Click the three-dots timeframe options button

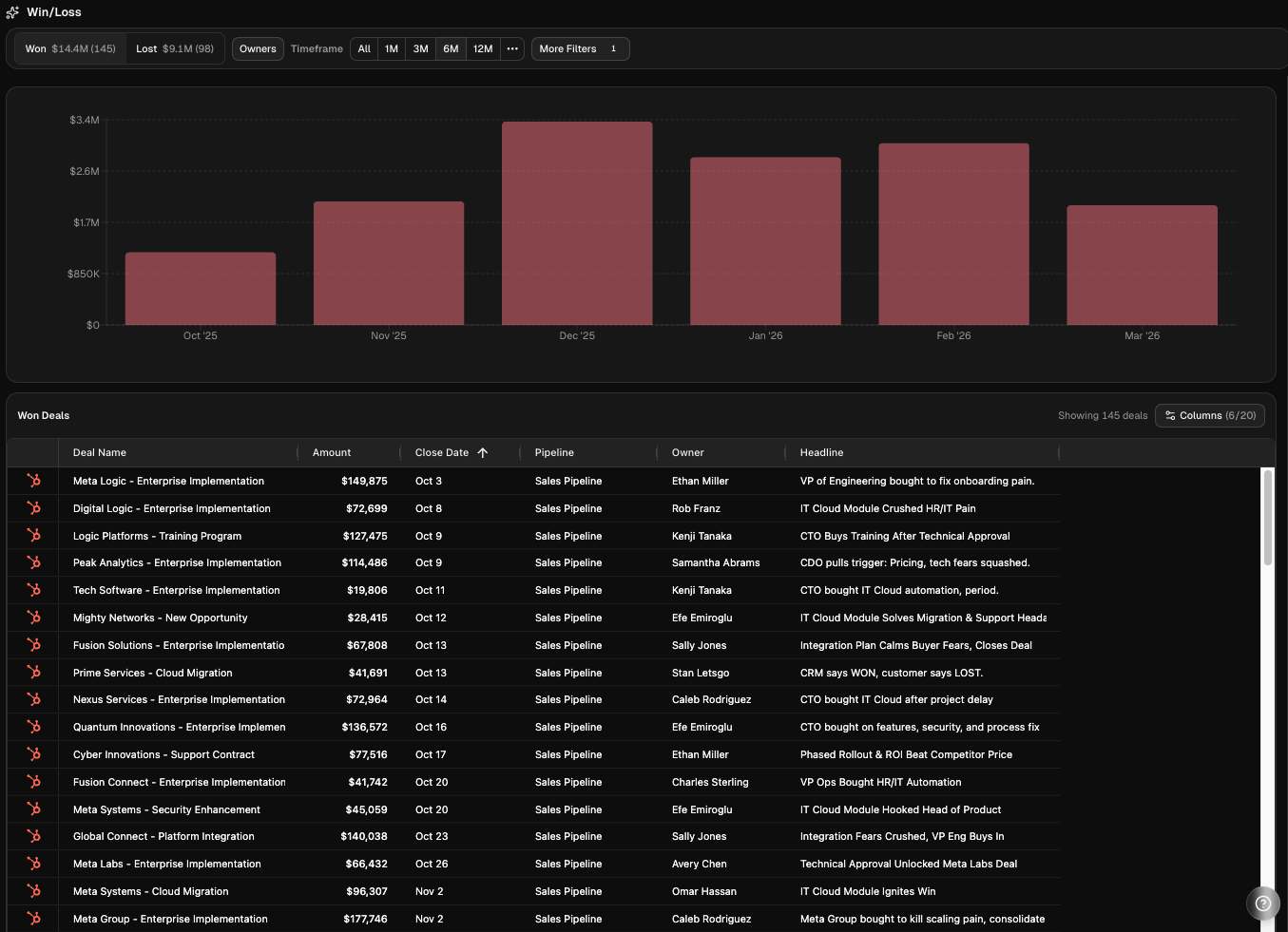[512, 48]
